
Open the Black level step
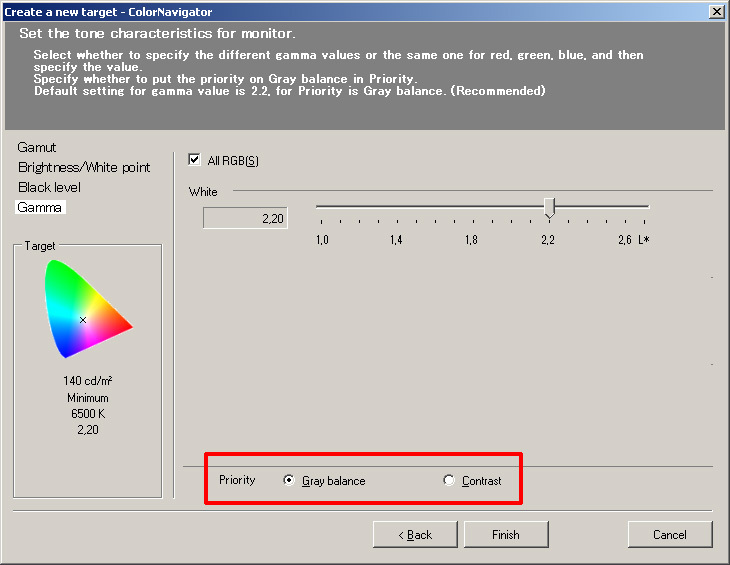[49, 187]
